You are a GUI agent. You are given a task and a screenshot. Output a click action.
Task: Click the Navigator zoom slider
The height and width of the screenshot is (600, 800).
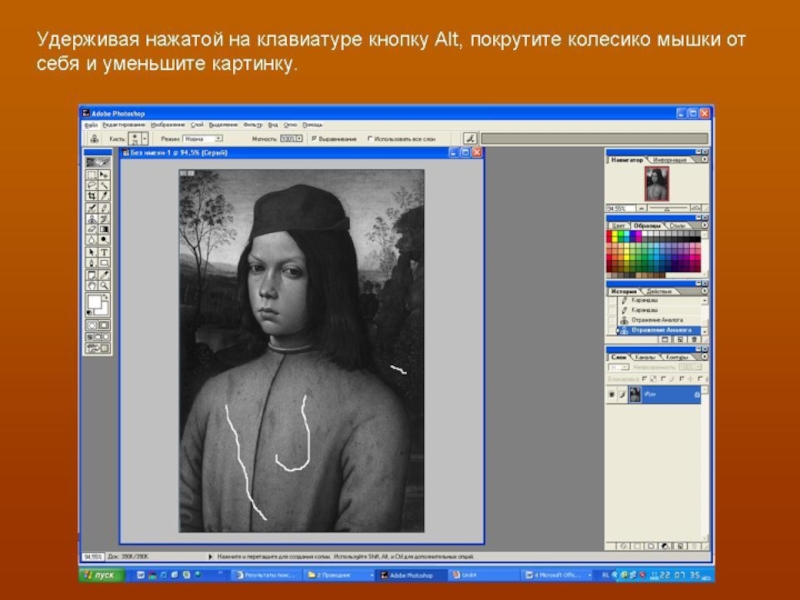click(668, 208)
